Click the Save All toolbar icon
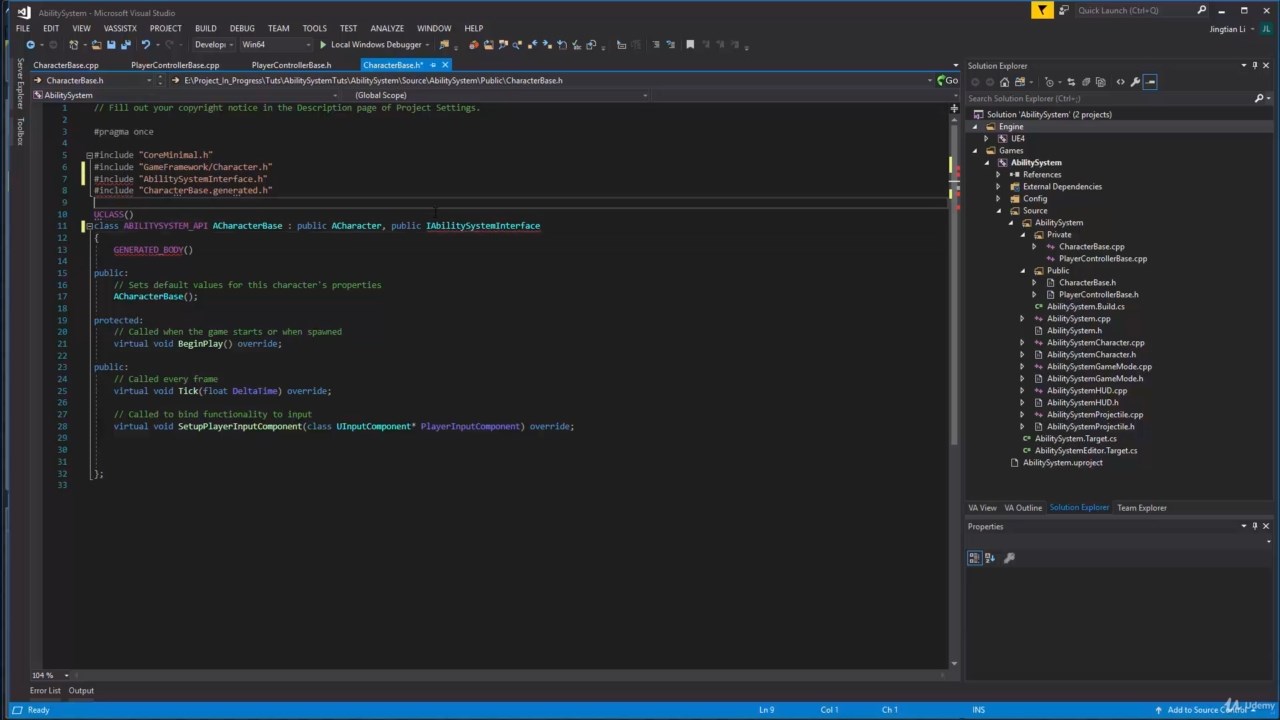1280x720 pixels. (125, 45)
